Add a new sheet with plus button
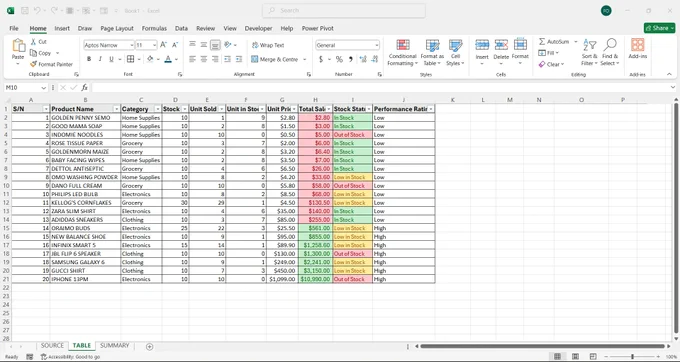The image size is (680, 362). [x=150, y=346]
